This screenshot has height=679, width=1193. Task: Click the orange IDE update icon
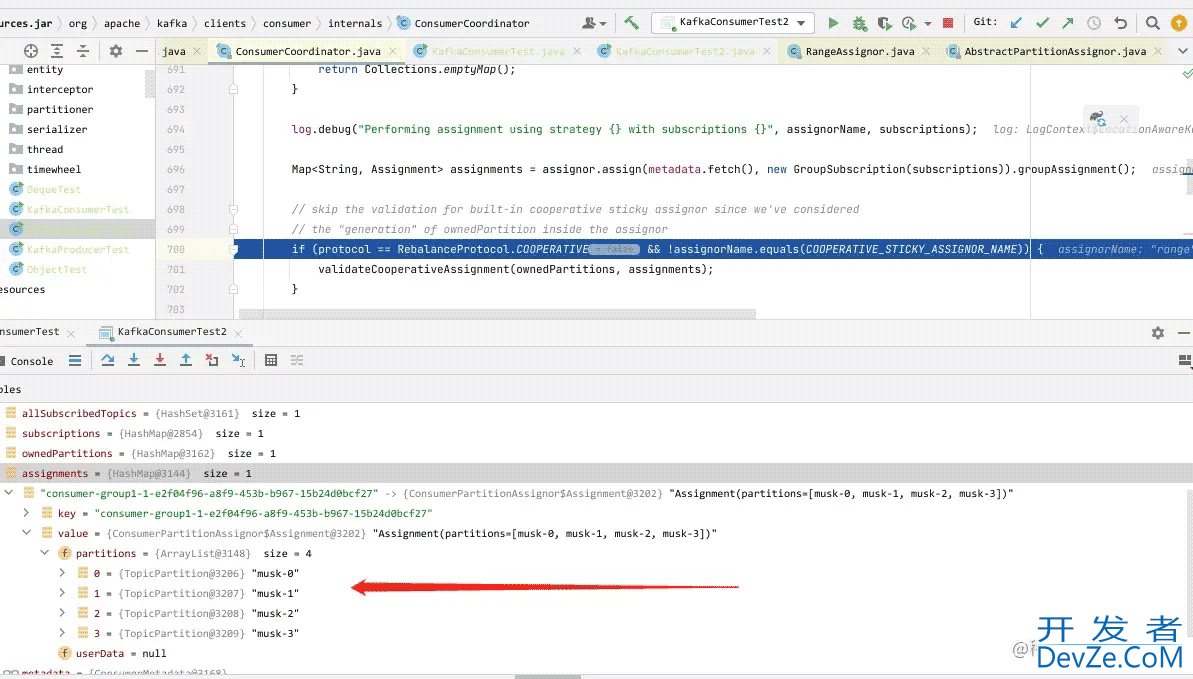click(x=1179, y=23)
